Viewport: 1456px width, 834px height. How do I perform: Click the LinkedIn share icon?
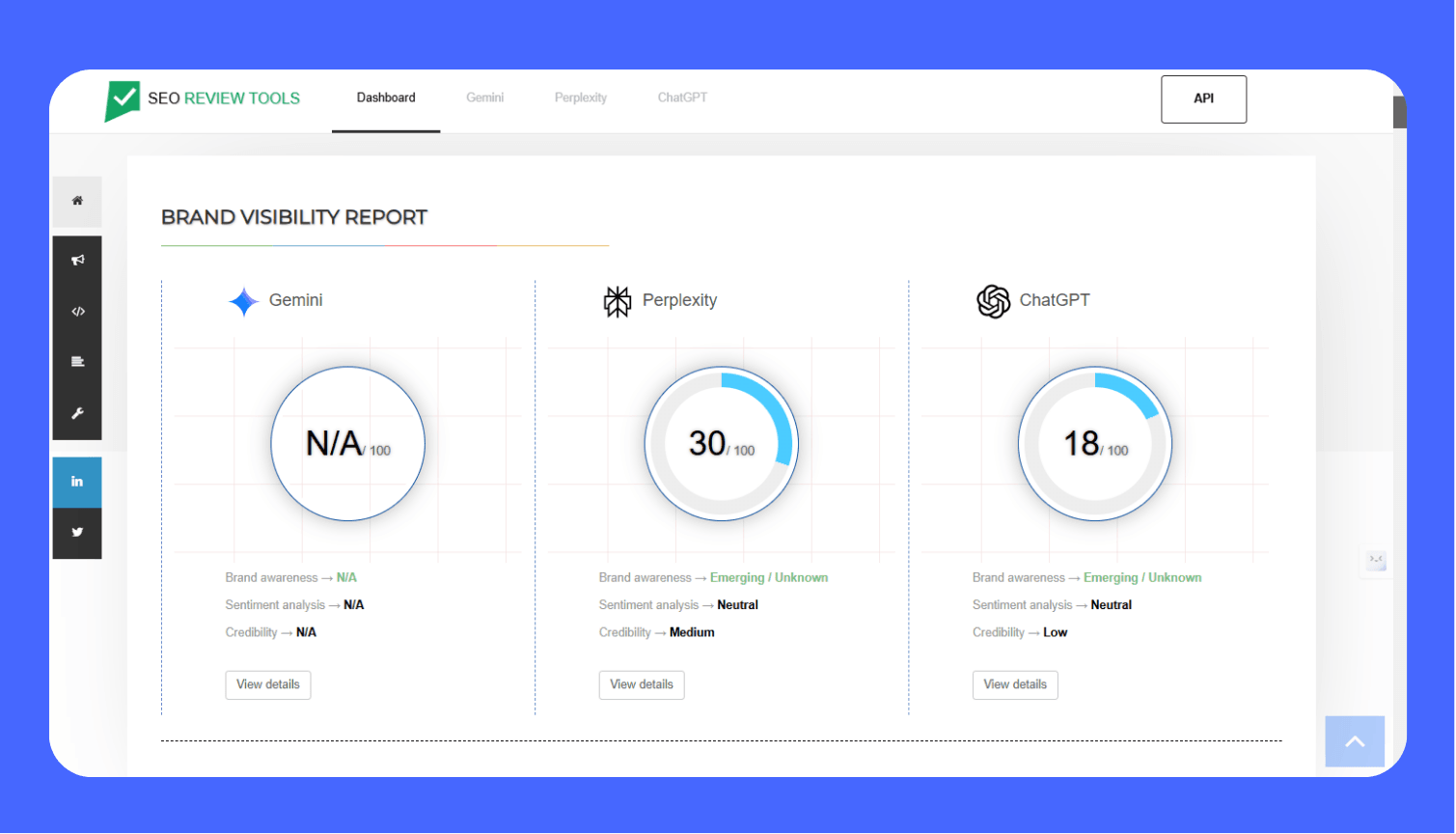[x=77, y=482]
